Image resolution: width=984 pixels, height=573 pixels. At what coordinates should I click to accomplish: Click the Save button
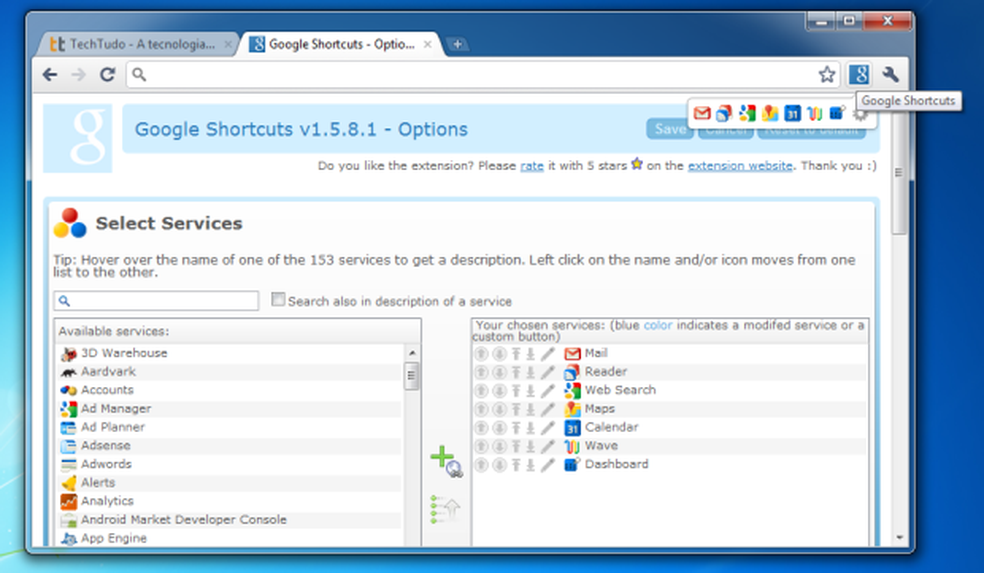670,129
